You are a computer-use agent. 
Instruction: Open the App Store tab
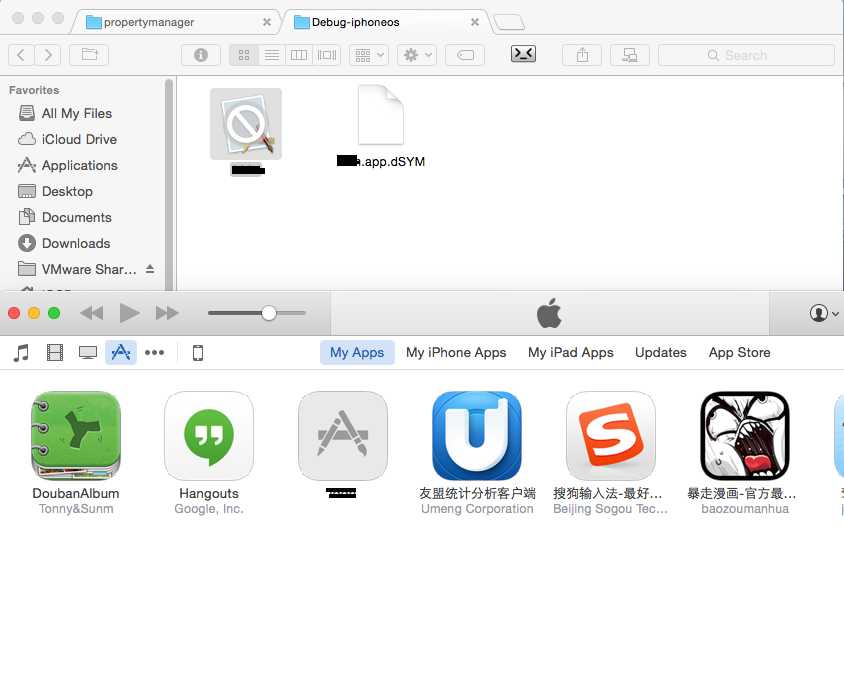tap(739, 353)
